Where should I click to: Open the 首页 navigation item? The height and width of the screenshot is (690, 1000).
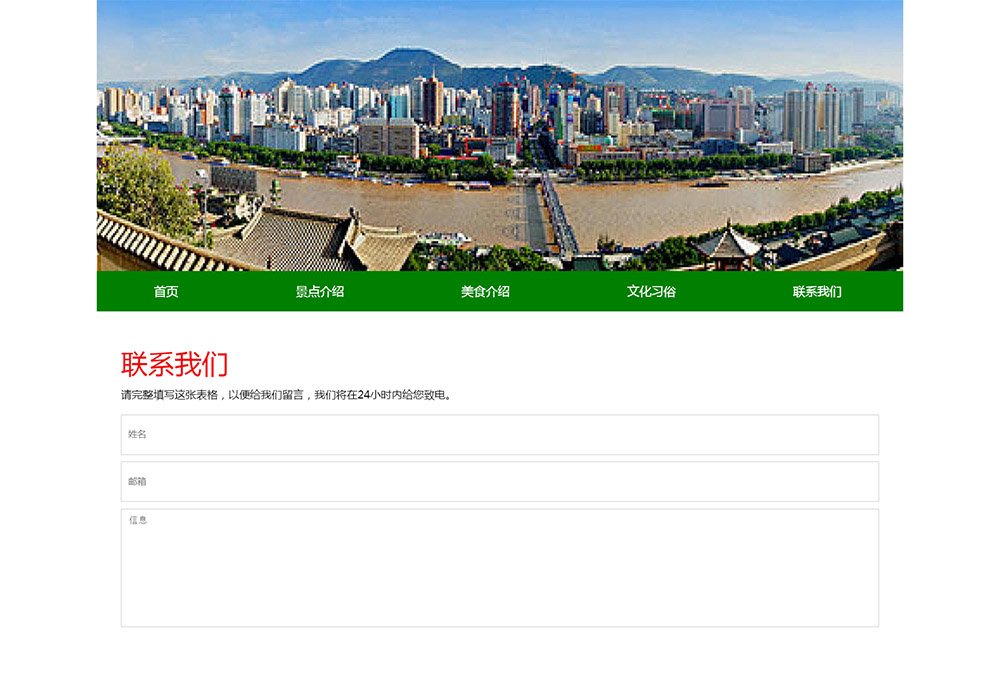(166, 291)
